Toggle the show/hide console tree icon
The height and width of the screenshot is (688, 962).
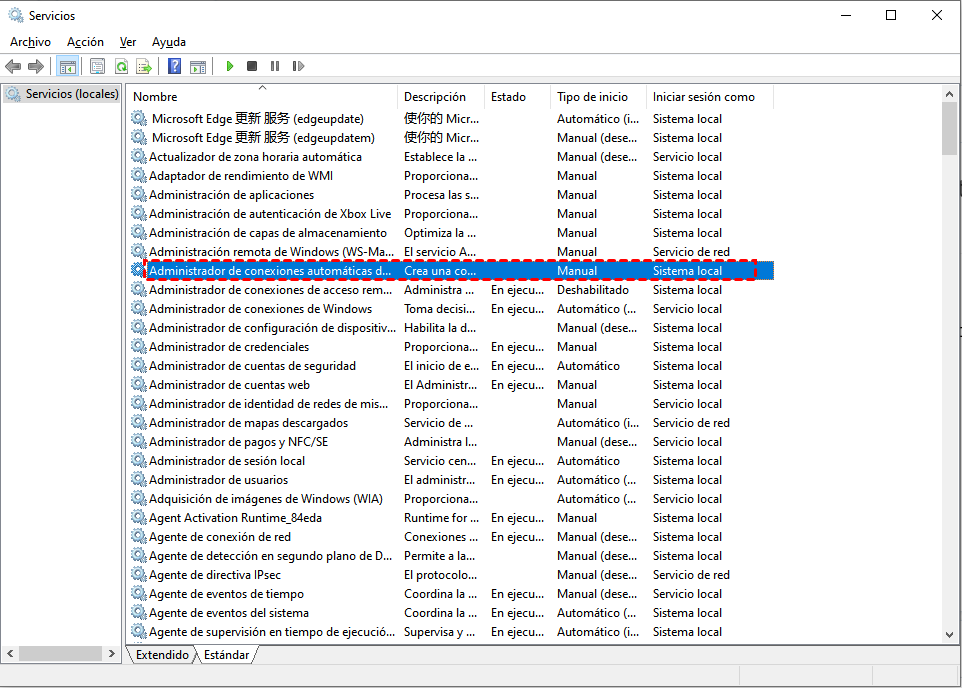[x=67, y=66]
